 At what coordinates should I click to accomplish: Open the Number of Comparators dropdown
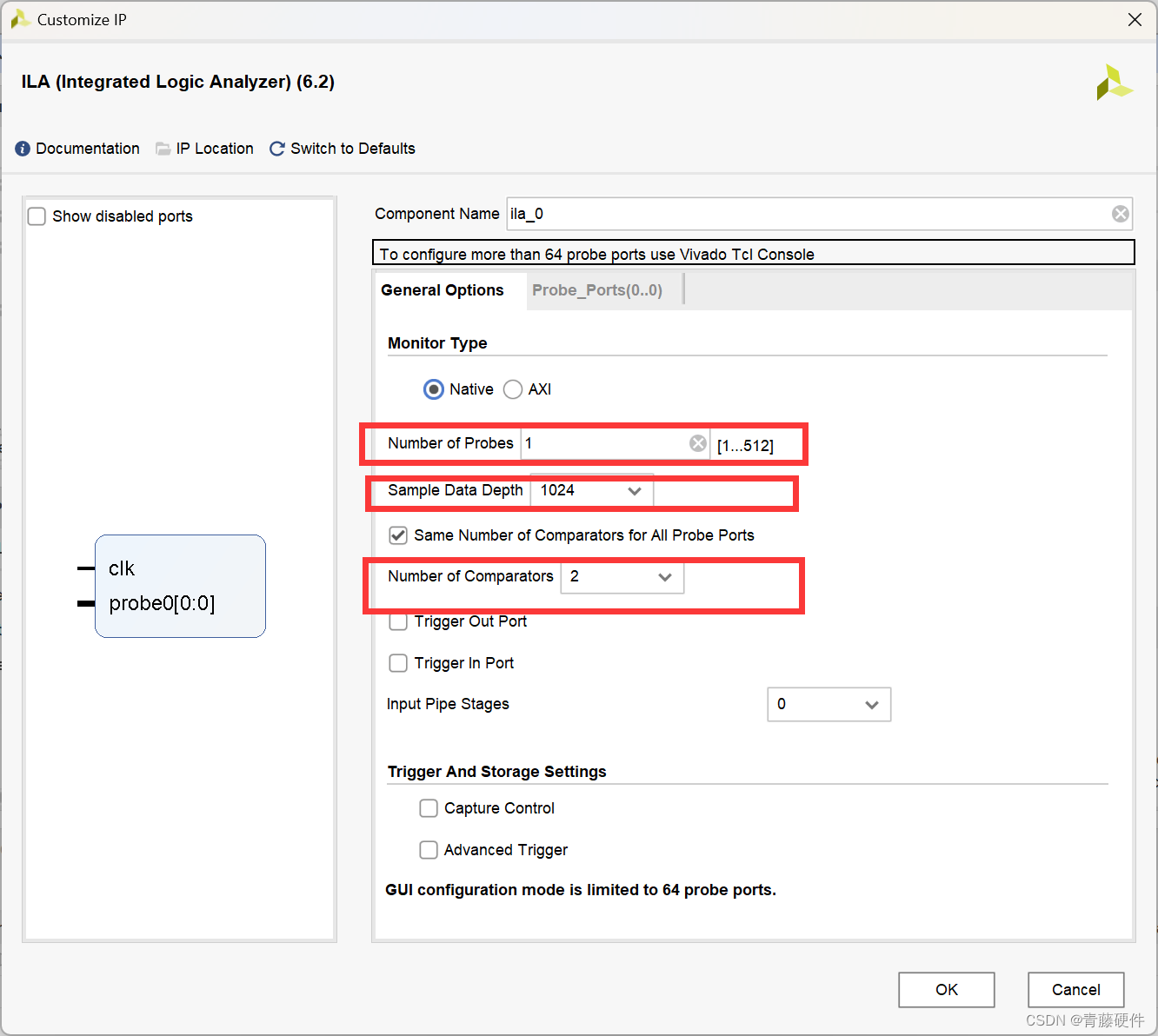point(622,577)
